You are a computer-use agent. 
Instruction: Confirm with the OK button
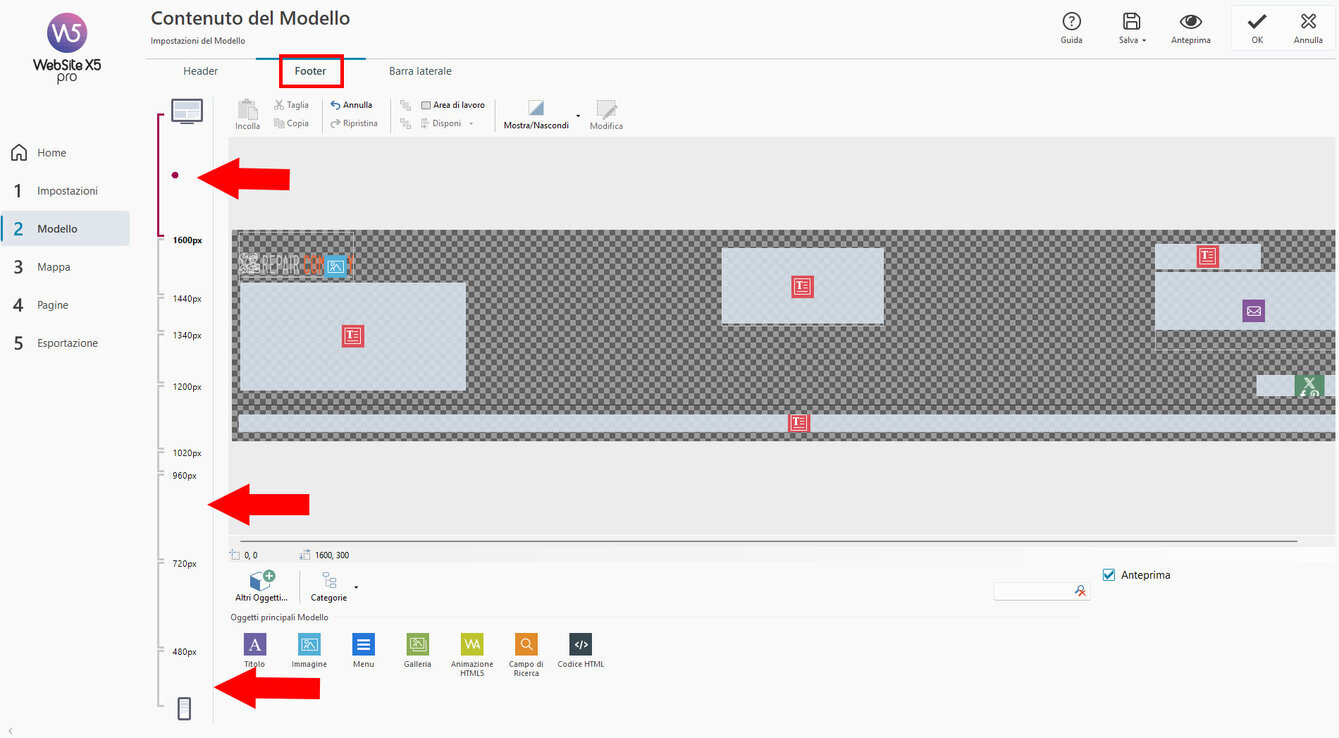pos(1257,28)
